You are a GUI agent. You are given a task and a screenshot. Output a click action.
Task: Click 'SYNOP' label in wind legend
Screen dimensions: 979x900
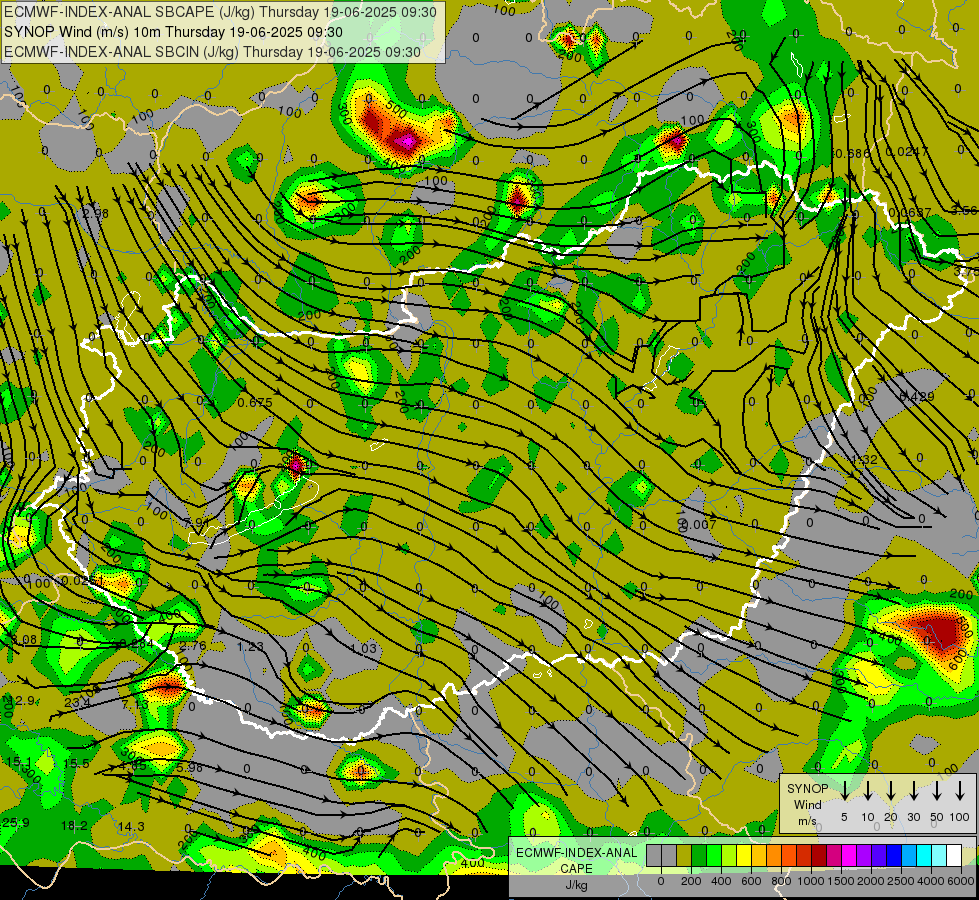[807, 788]
